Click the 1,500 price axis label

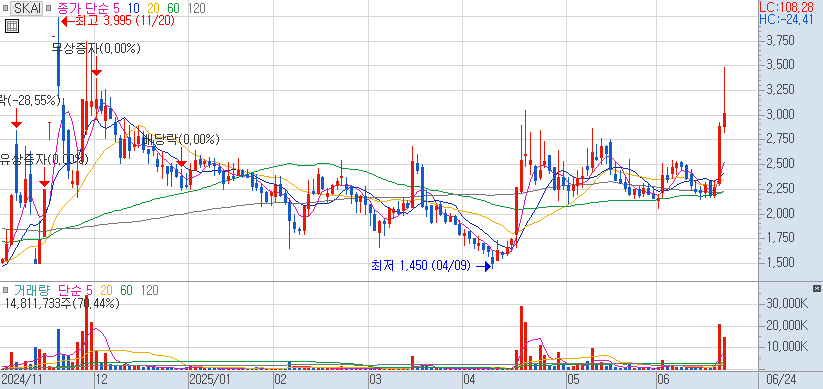tap(780, 262)
